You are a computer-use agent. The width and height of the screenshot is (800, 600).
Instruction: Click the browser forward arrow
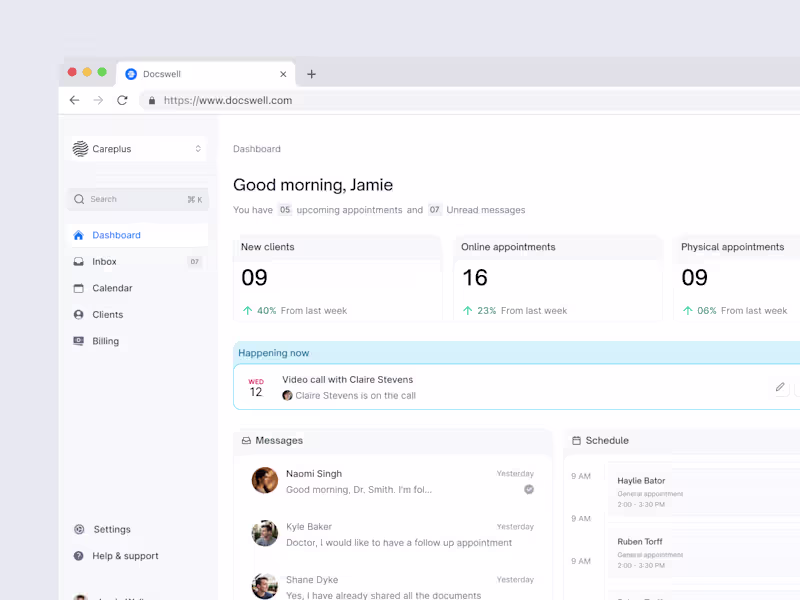coord(98,100)
